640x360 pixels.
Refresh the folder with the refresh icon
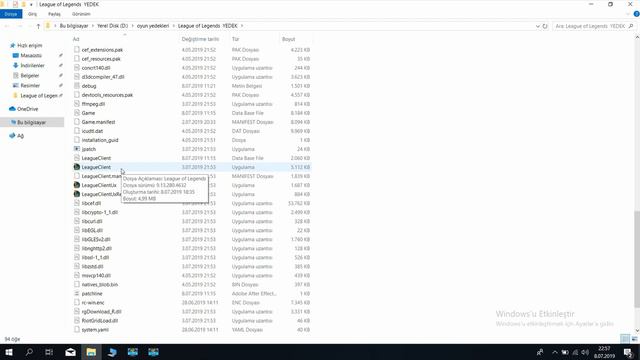545,26
